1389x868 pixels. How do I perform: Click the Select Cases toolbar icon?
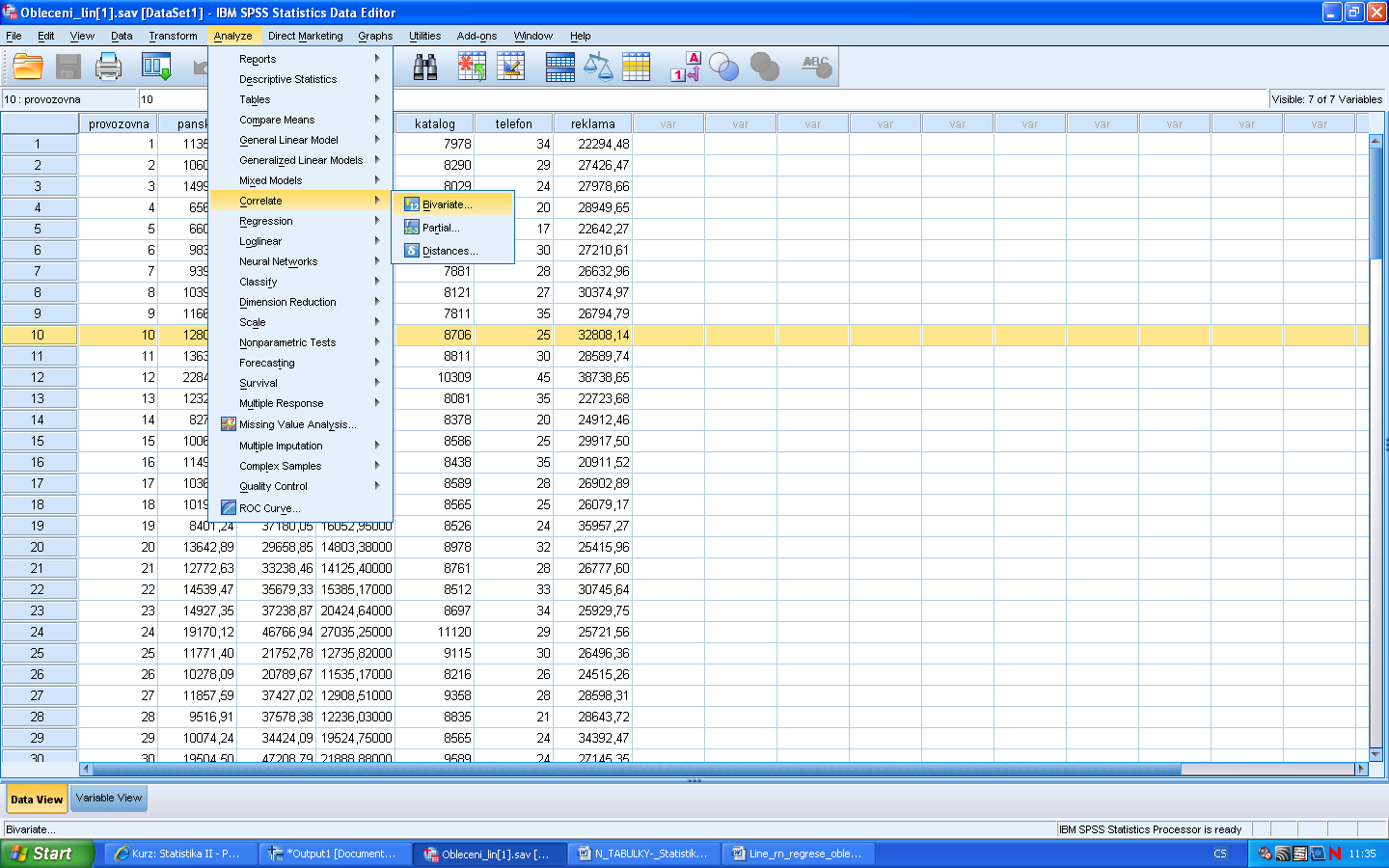coord(637,67)
